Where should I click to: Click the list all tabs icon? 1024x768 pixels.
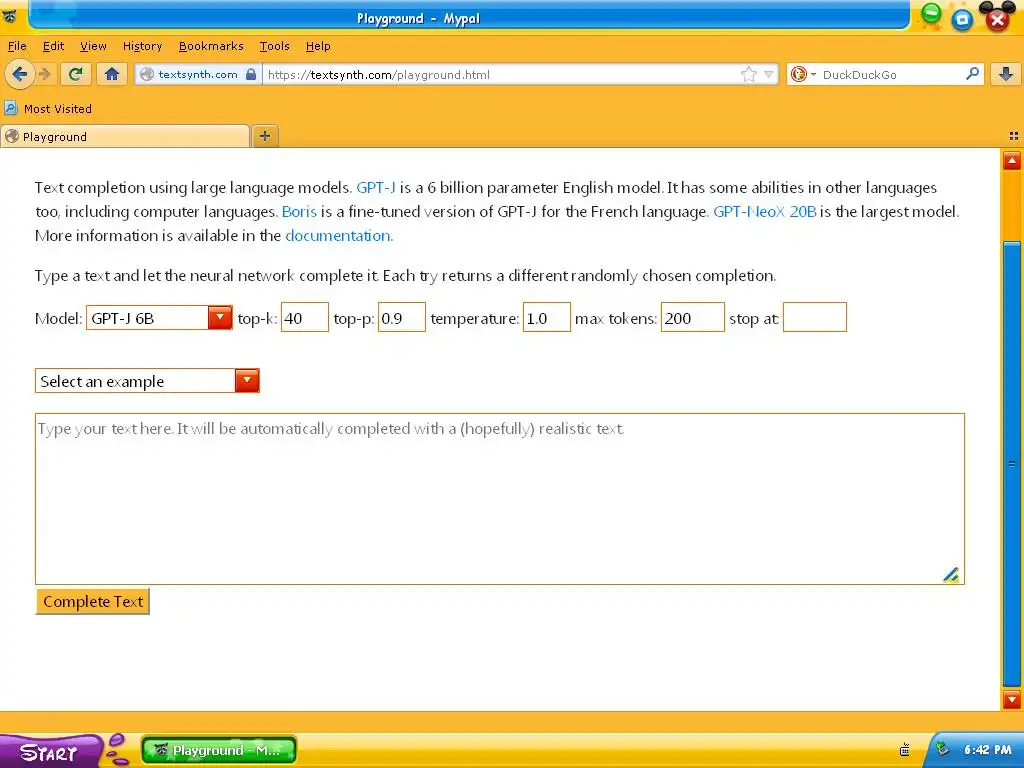pos(1014,136)
